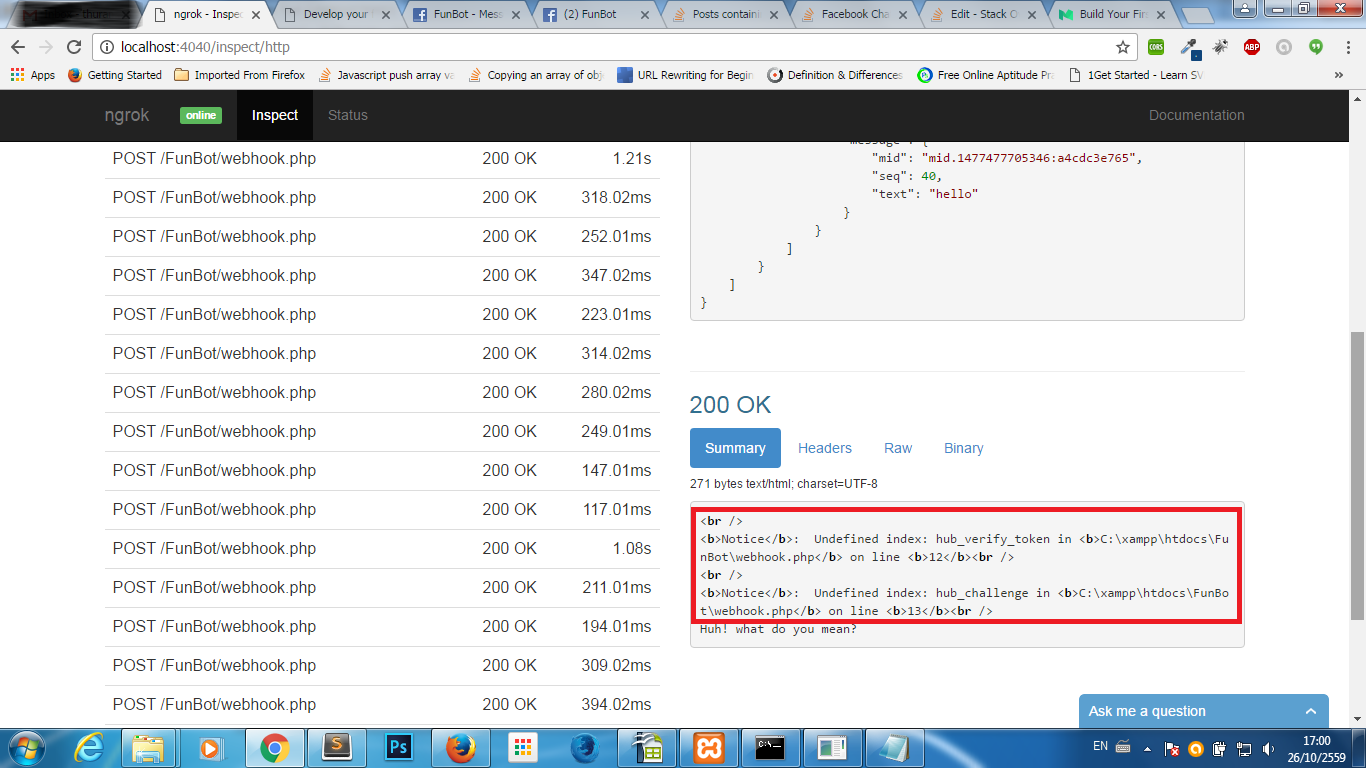Screen dimensions: 1366x768
Task: Open a new browser tab
Action: [1197, 15]
